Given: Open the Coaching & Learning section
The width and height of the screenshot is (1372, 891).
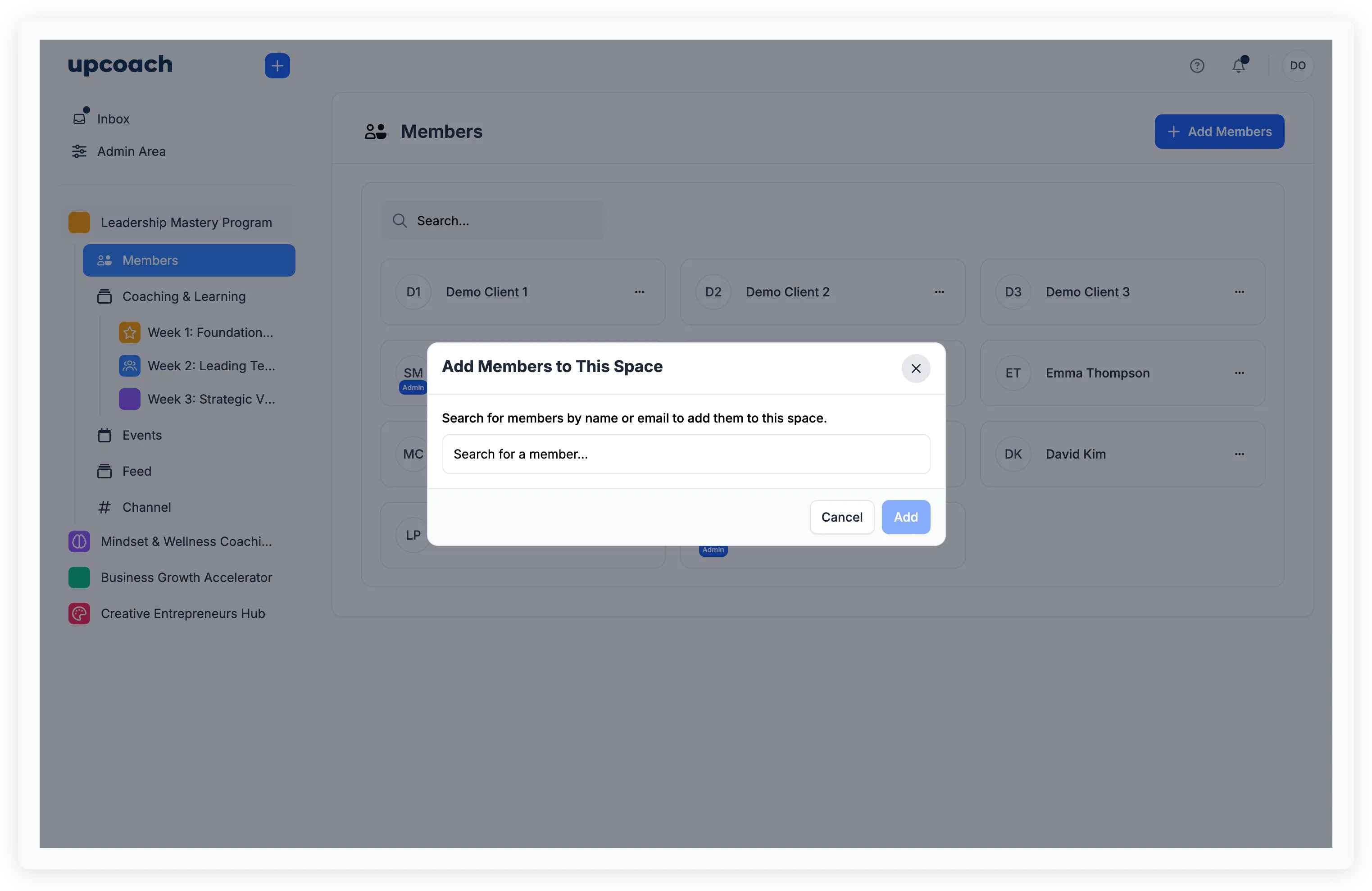Looking at the screenshot, I should tap(183, 296).
